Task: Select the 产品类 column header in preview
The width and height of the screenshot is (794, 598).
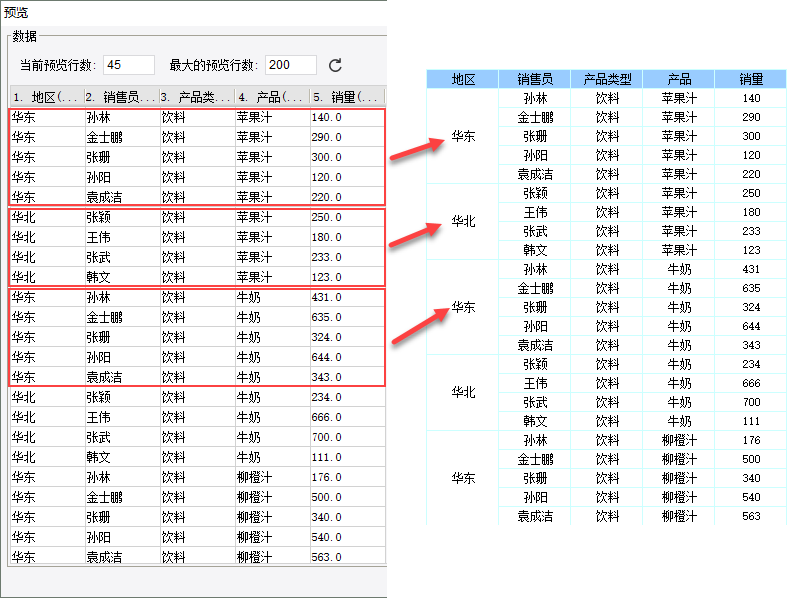Action: click(197, 97)
